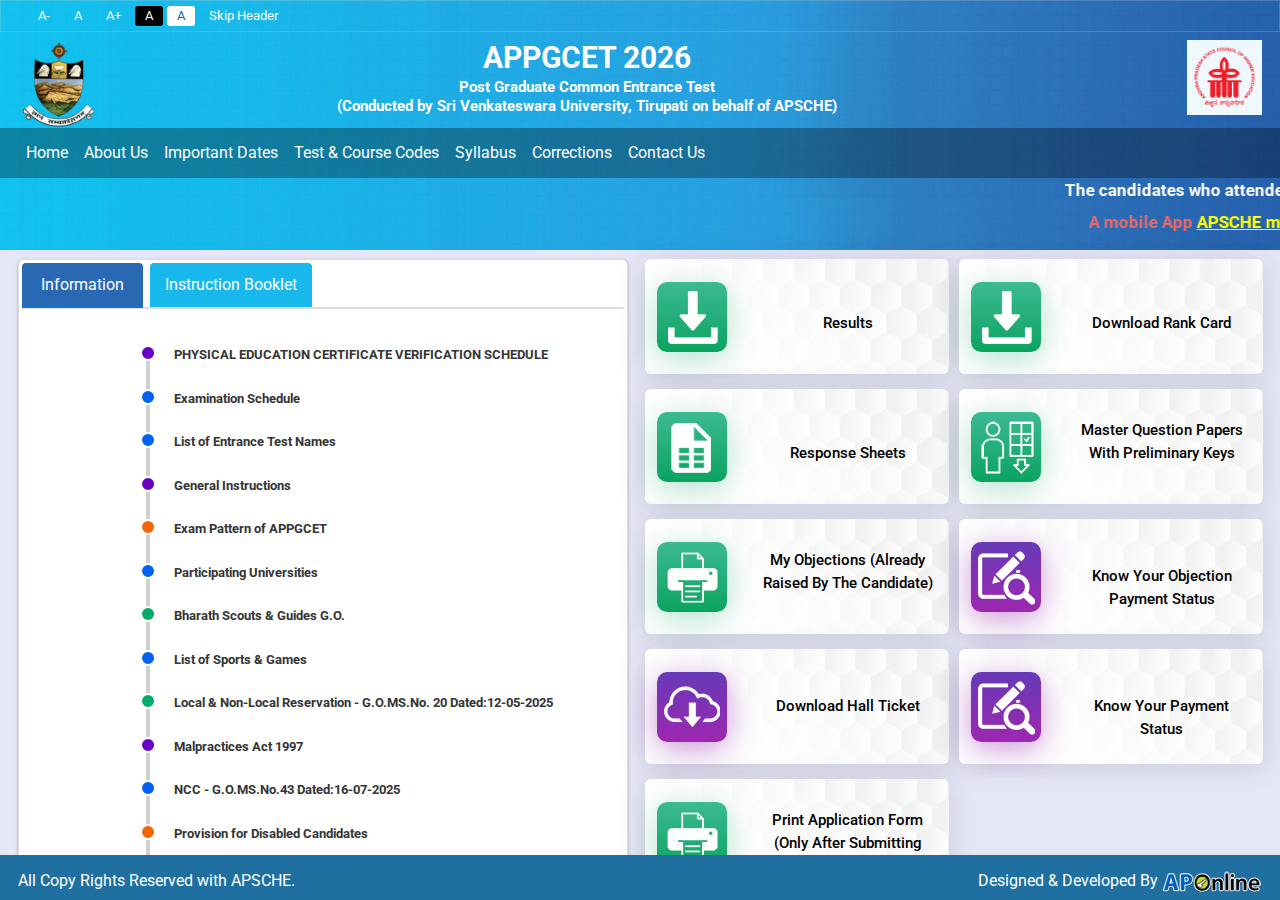Screen dimensions: 1280x900
Task: Click the Results card label
Action: pos(848,323)
